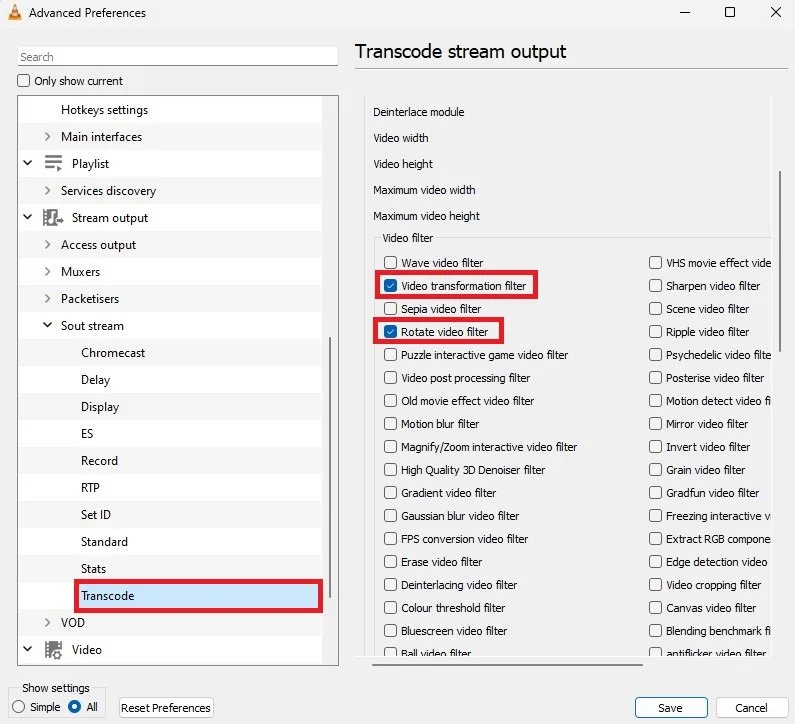This screenshot has height=724, width=795.
Task: Select the Transcode tree item
Action: click(x=198, y=596)
